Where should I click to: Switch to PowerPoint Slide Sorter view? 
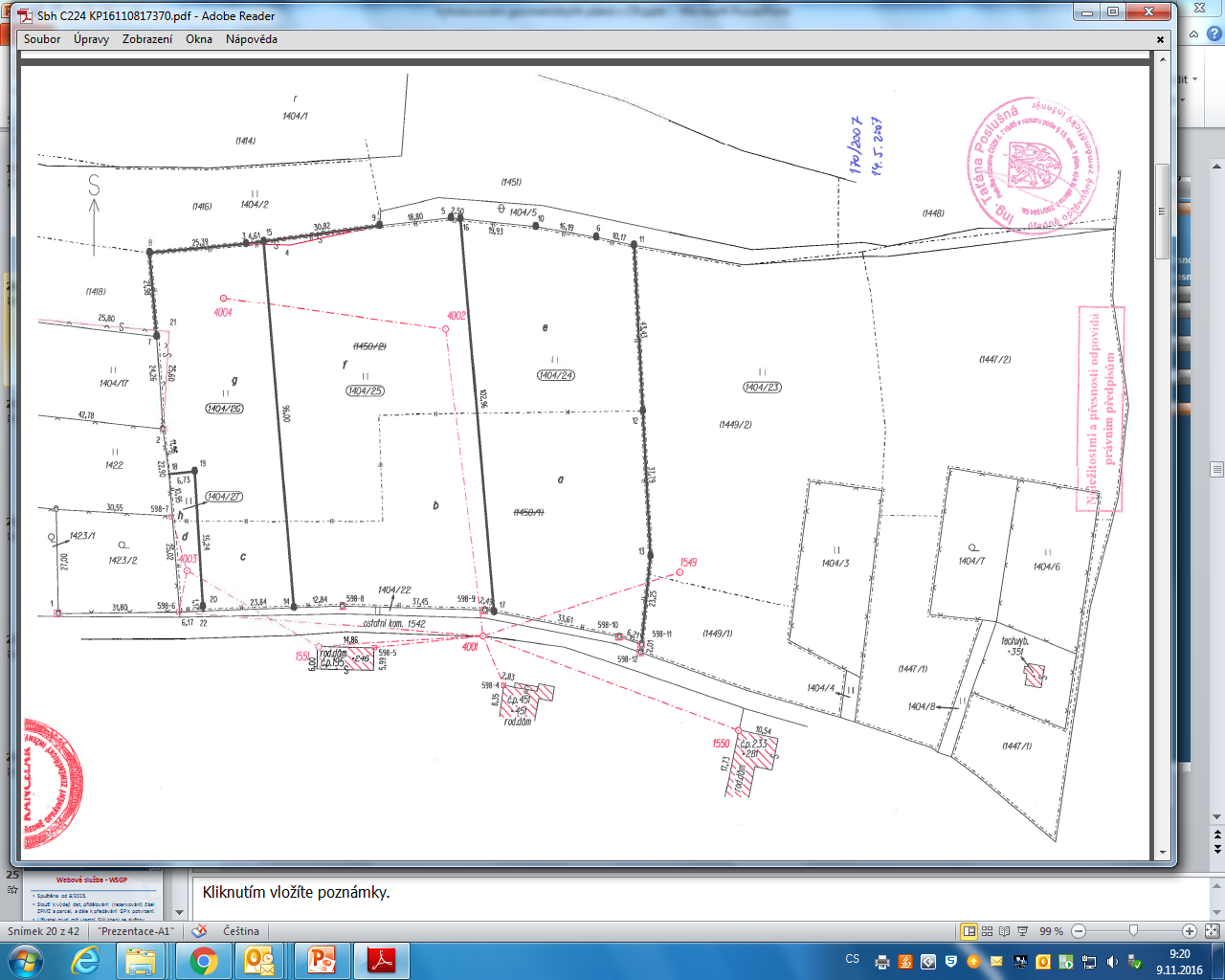987,931
